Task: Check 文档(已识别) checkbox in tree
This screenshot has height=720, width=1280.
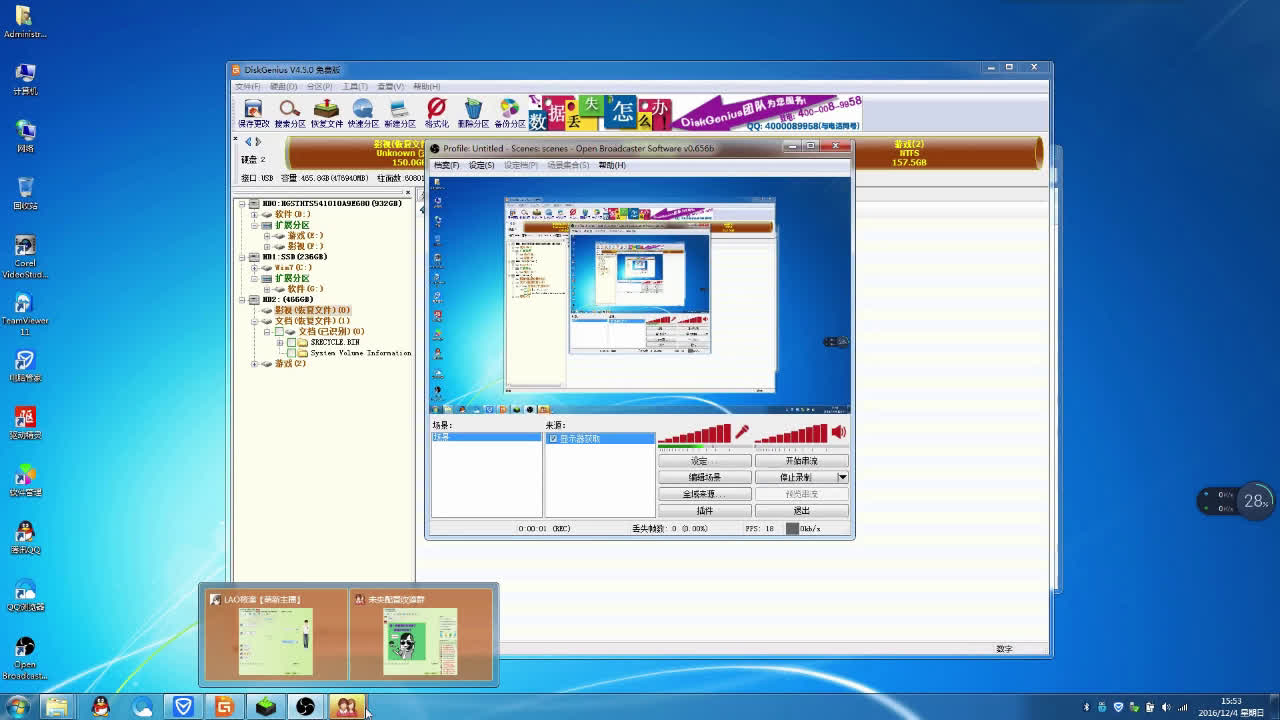Action: point(279,331)
